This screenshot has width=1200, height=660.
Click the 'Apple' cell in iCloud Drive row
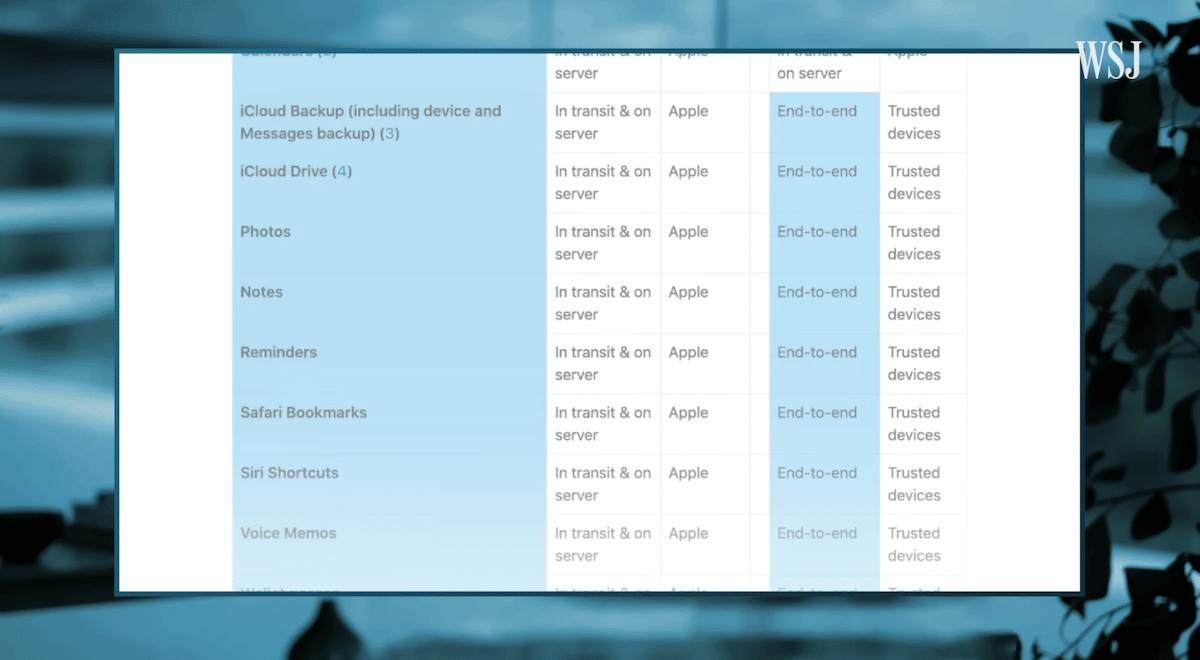click(x=688, y=171)
